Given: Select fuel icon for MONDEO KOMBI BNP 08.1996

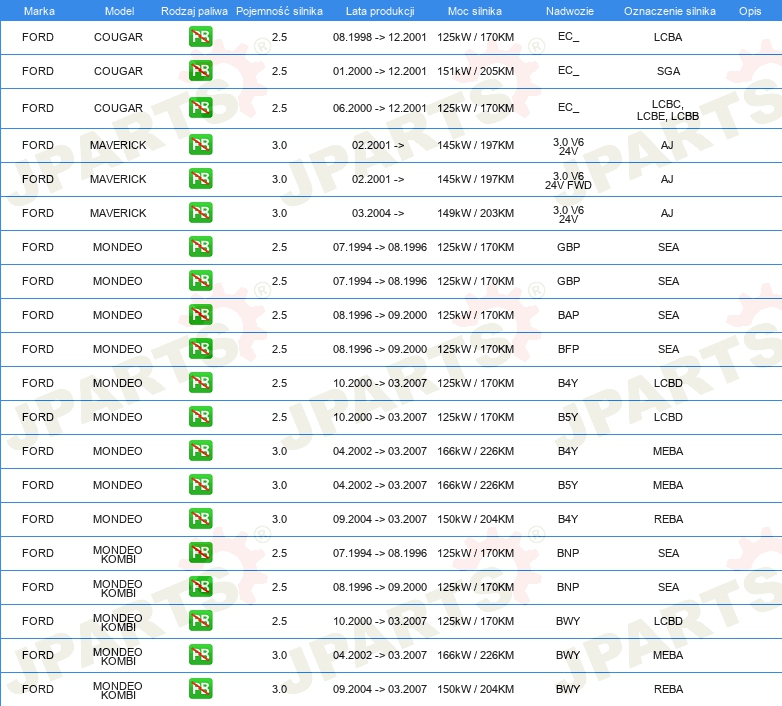Looking at the screenshot, I should pyautogui.click(x=200, y=587).
